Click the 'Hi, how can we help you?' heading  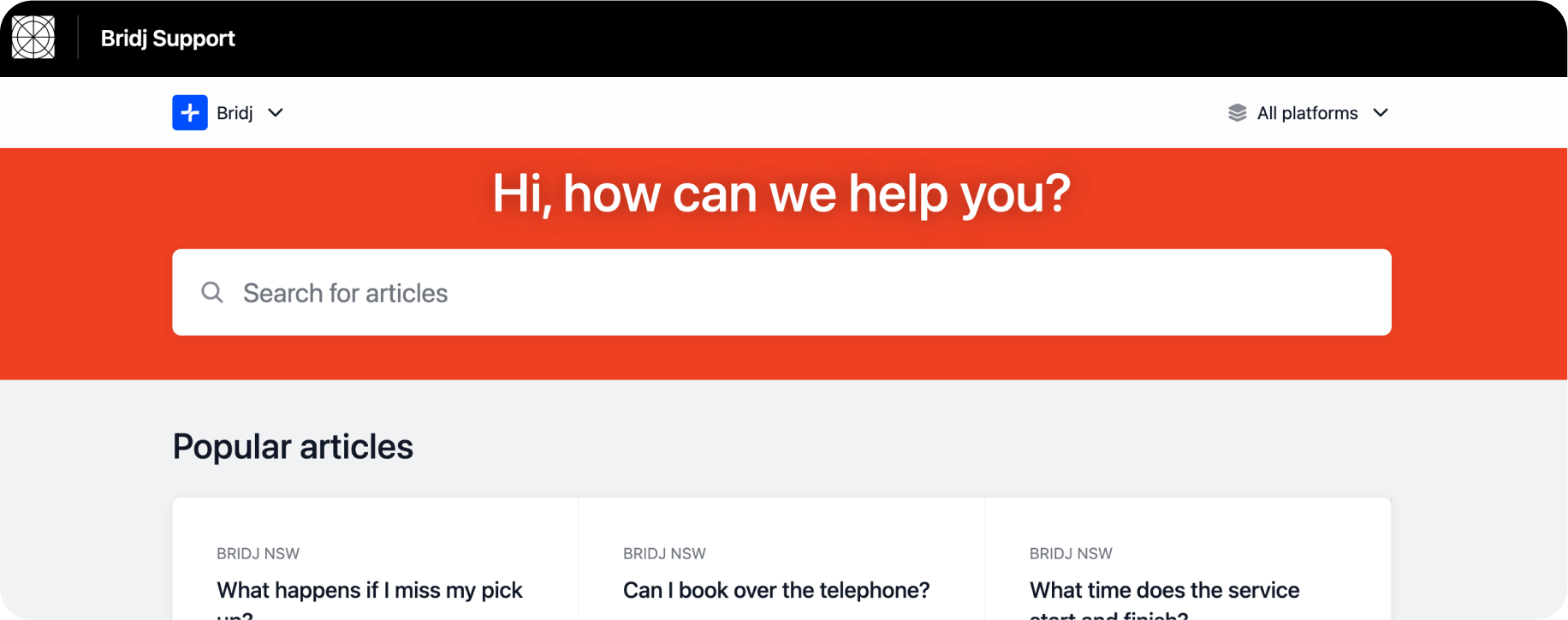pyautogui.click(x=781, y=194)
